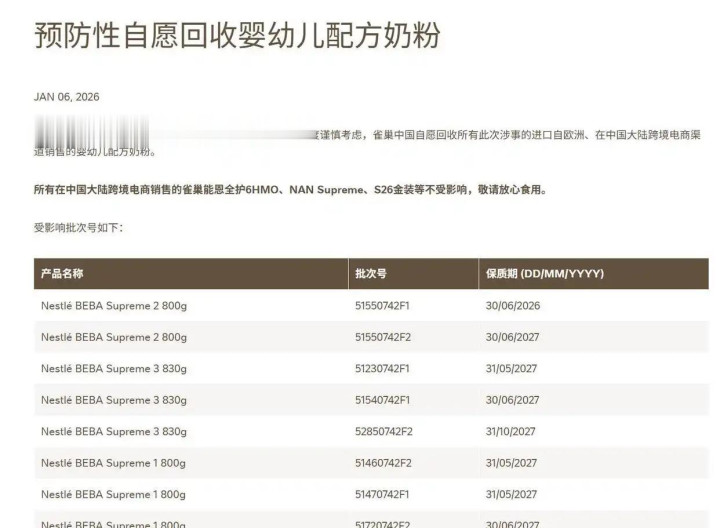The height and width of the screenshot is (528, 720).
Task: Click the expiry date for batch 51230742F1
Action: pos(512,369)
